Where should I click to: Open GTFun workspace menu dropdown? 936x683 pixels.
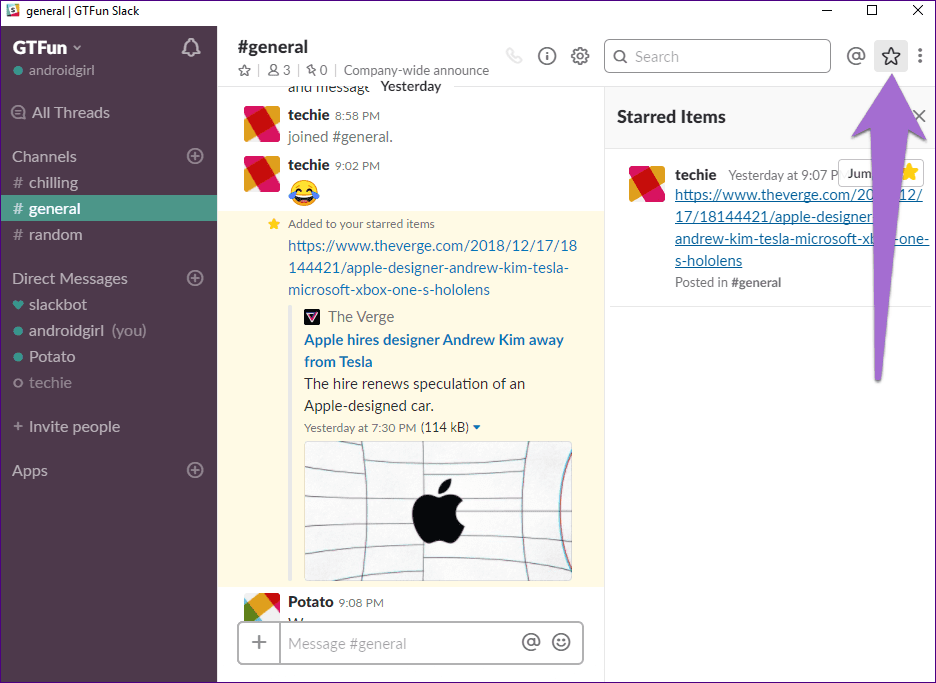(x=47, y=47)
